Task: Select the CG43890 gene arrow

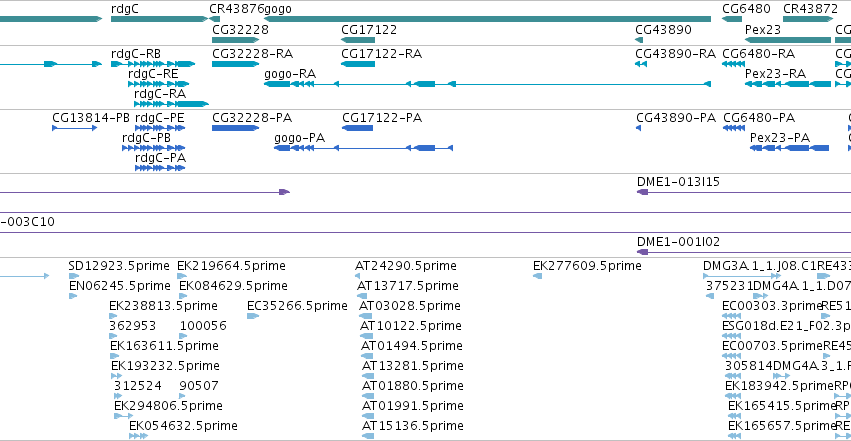Action: point(639,40)
